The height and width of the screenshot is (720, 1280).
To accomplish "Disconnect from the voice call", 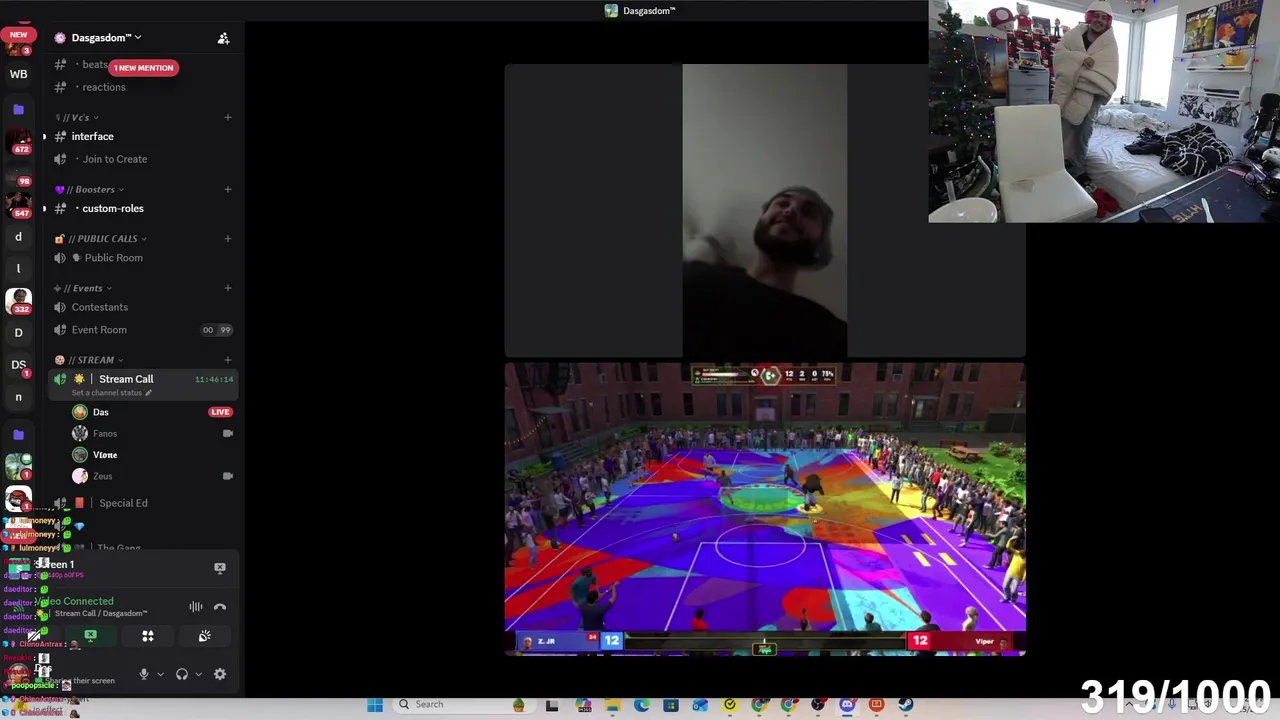I will click(220, 607).
